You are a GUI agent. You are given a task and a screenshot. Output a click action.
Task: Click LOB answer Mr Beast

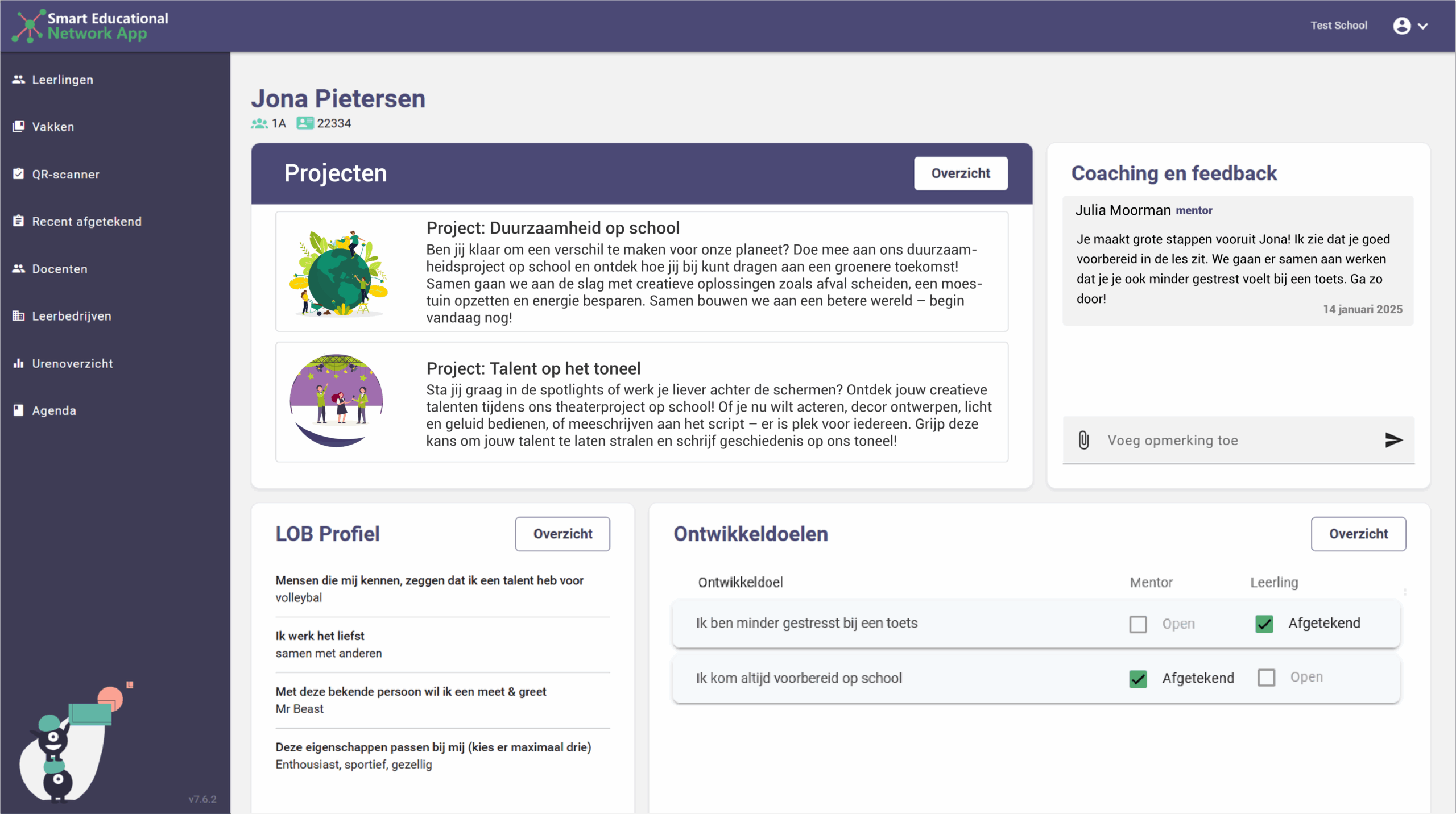tap(299, 709)
